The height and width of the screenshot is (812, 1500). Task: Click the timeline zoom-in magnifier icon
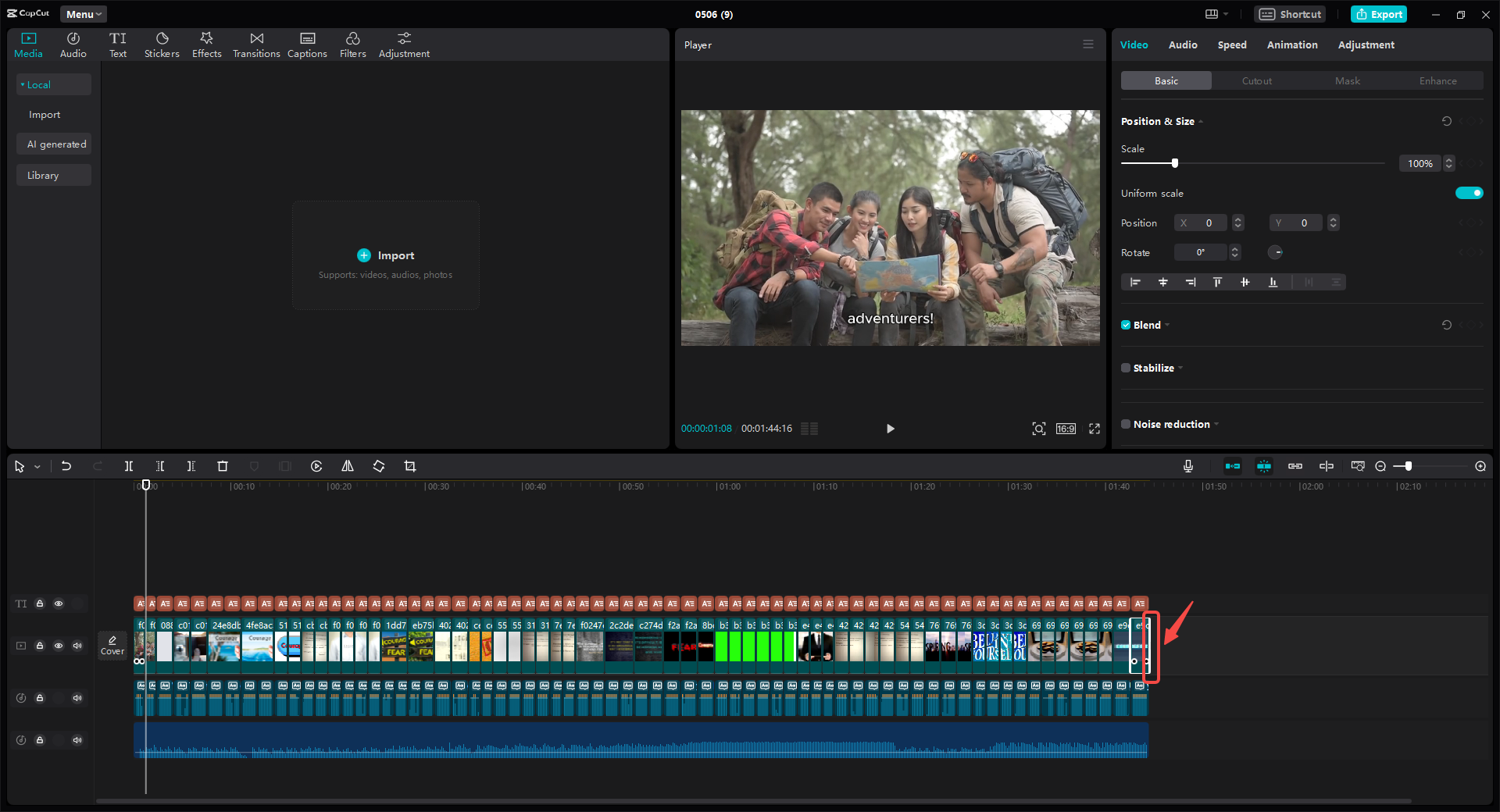click(x=1480, y=466)
